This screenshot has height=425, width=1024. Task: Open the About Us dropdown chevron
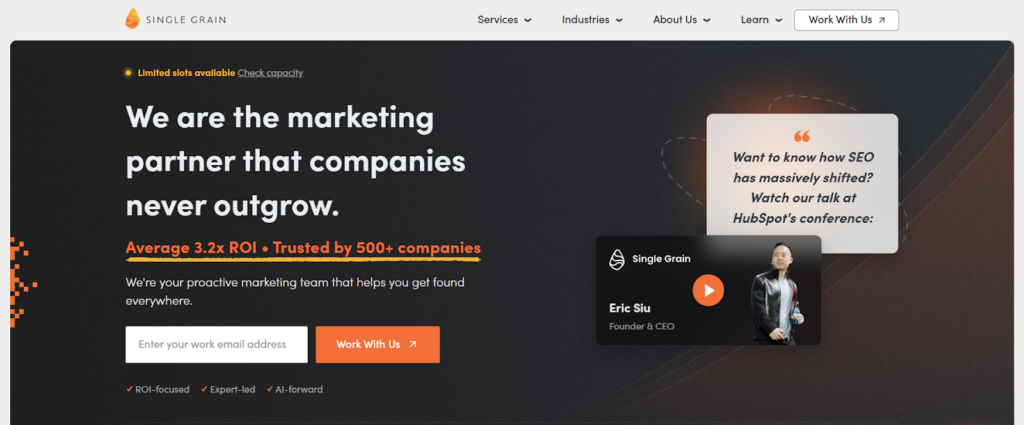(x=707, y=20)
